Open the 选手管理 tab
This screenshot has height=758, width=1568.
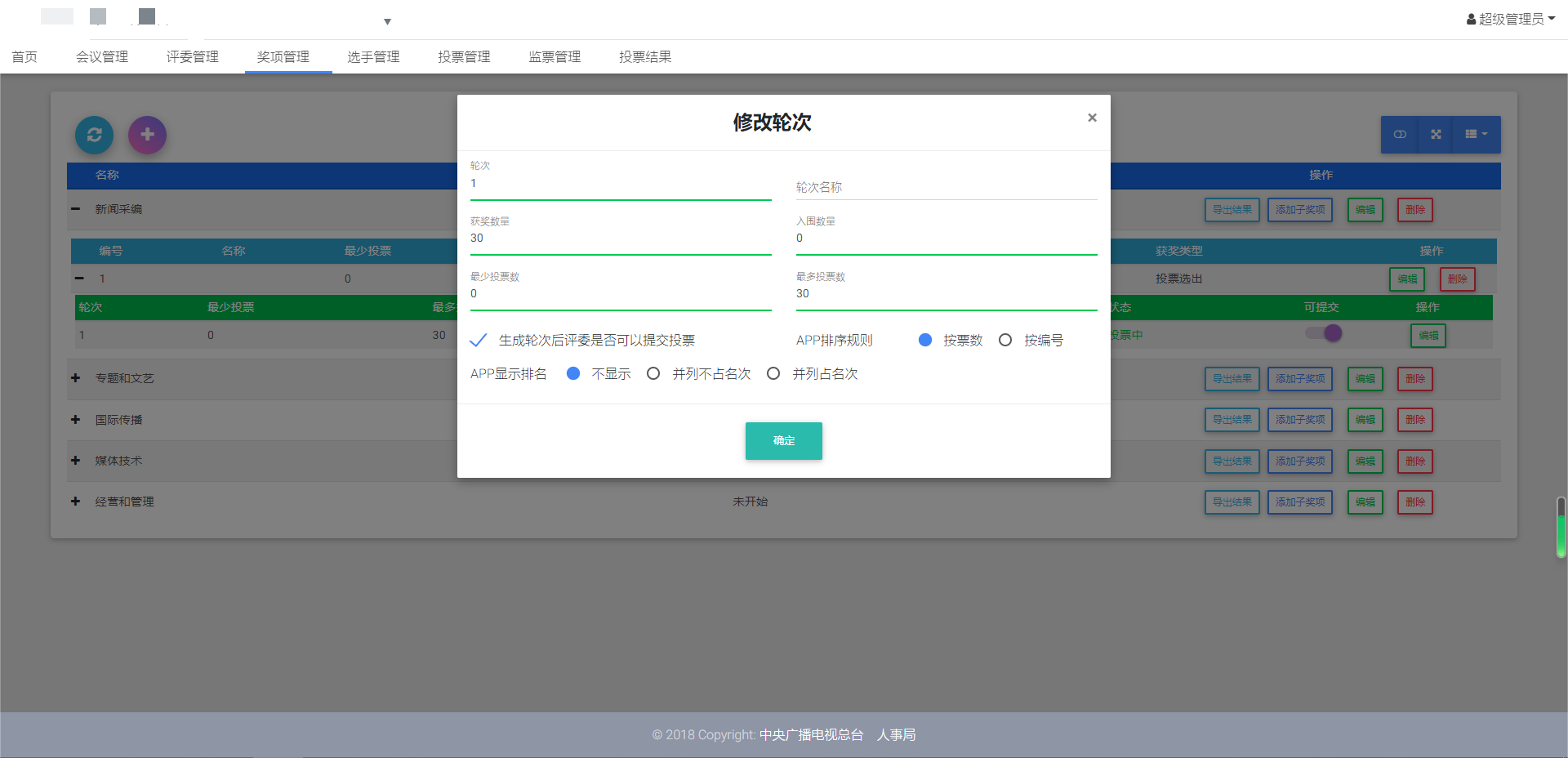pyautogui.click(x=374, y=57)
